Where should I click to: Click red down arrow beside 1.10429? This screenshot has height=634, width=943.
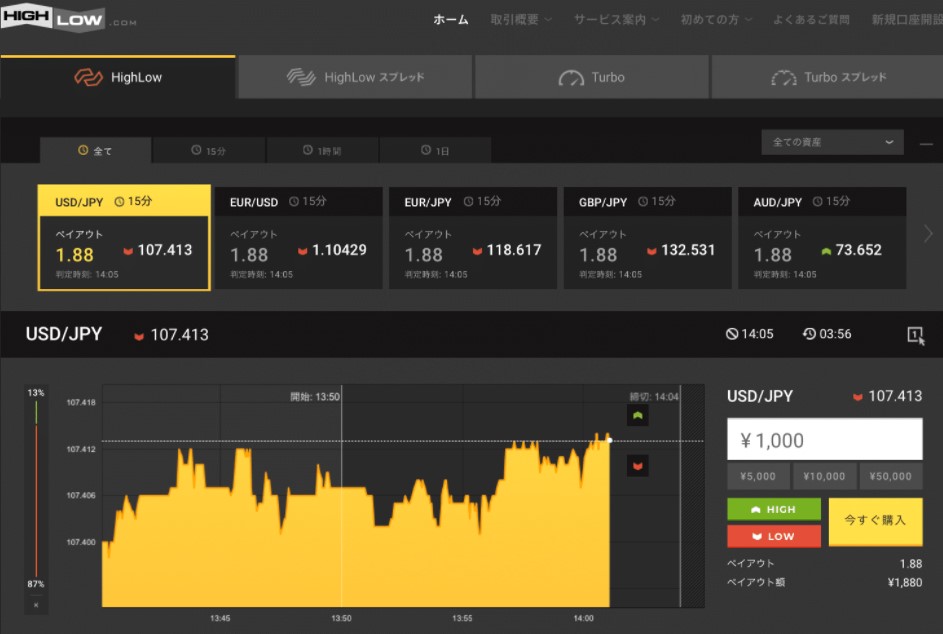point(303,251)
